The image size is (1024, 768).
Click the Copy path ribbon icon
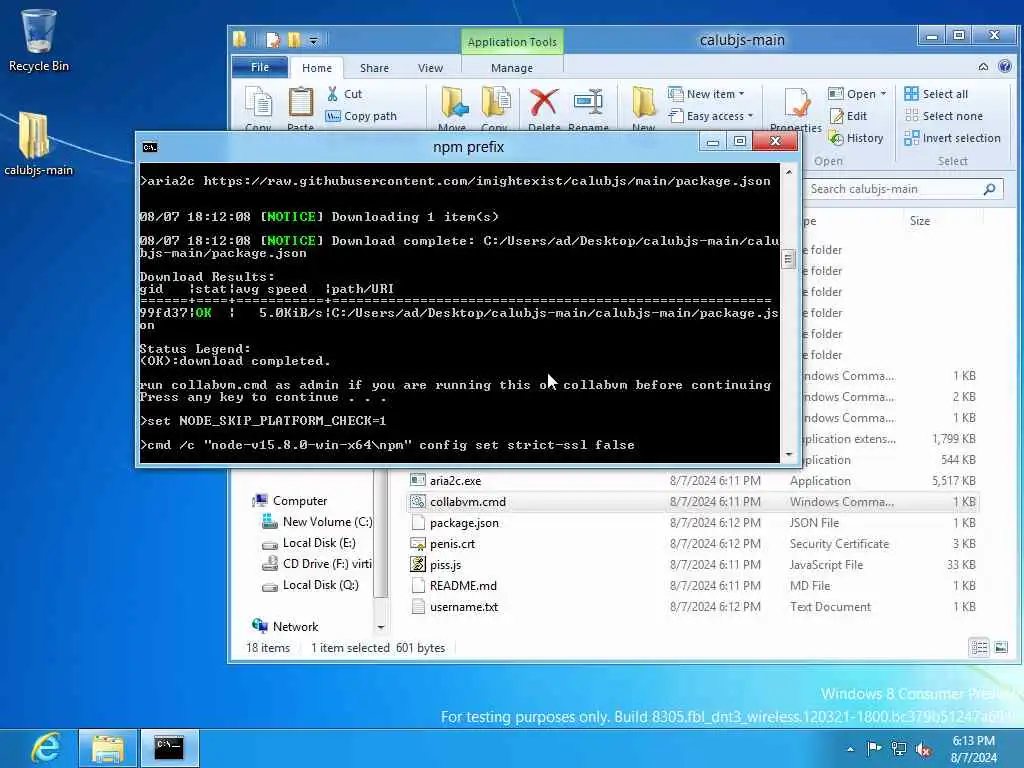pos(333,116)
